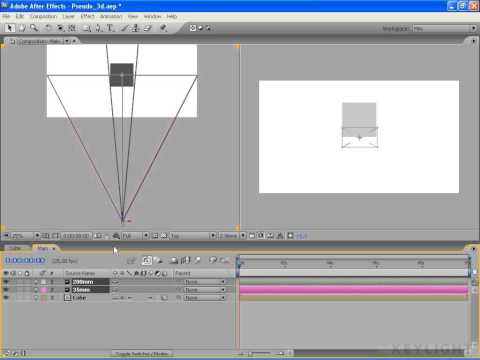Hide the Cube layer eye icon
The image size is (480, 360).
[x=6, y=298]
